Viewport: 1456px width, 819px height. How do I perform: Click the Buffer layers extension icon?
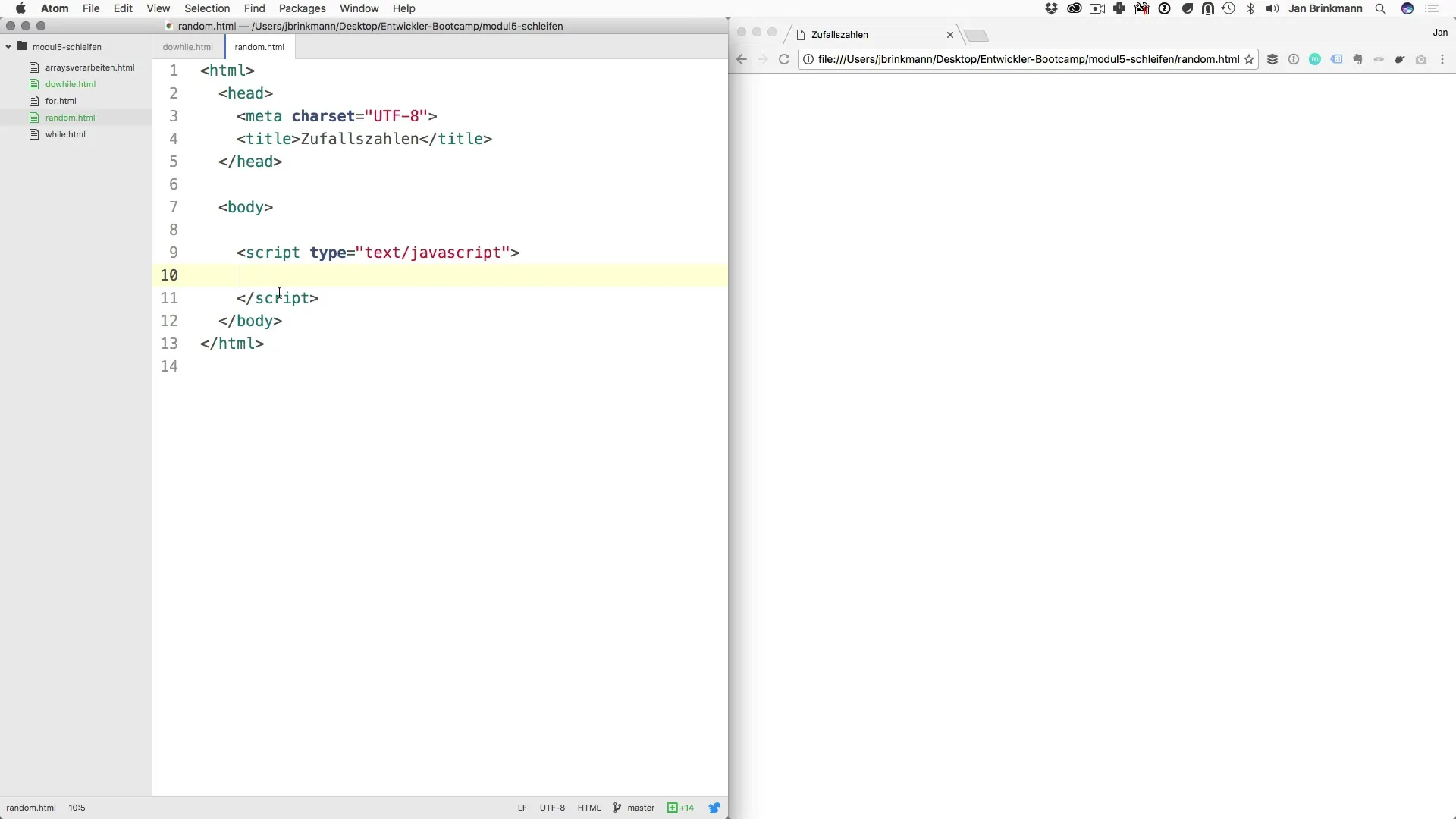coord(1272,59)
